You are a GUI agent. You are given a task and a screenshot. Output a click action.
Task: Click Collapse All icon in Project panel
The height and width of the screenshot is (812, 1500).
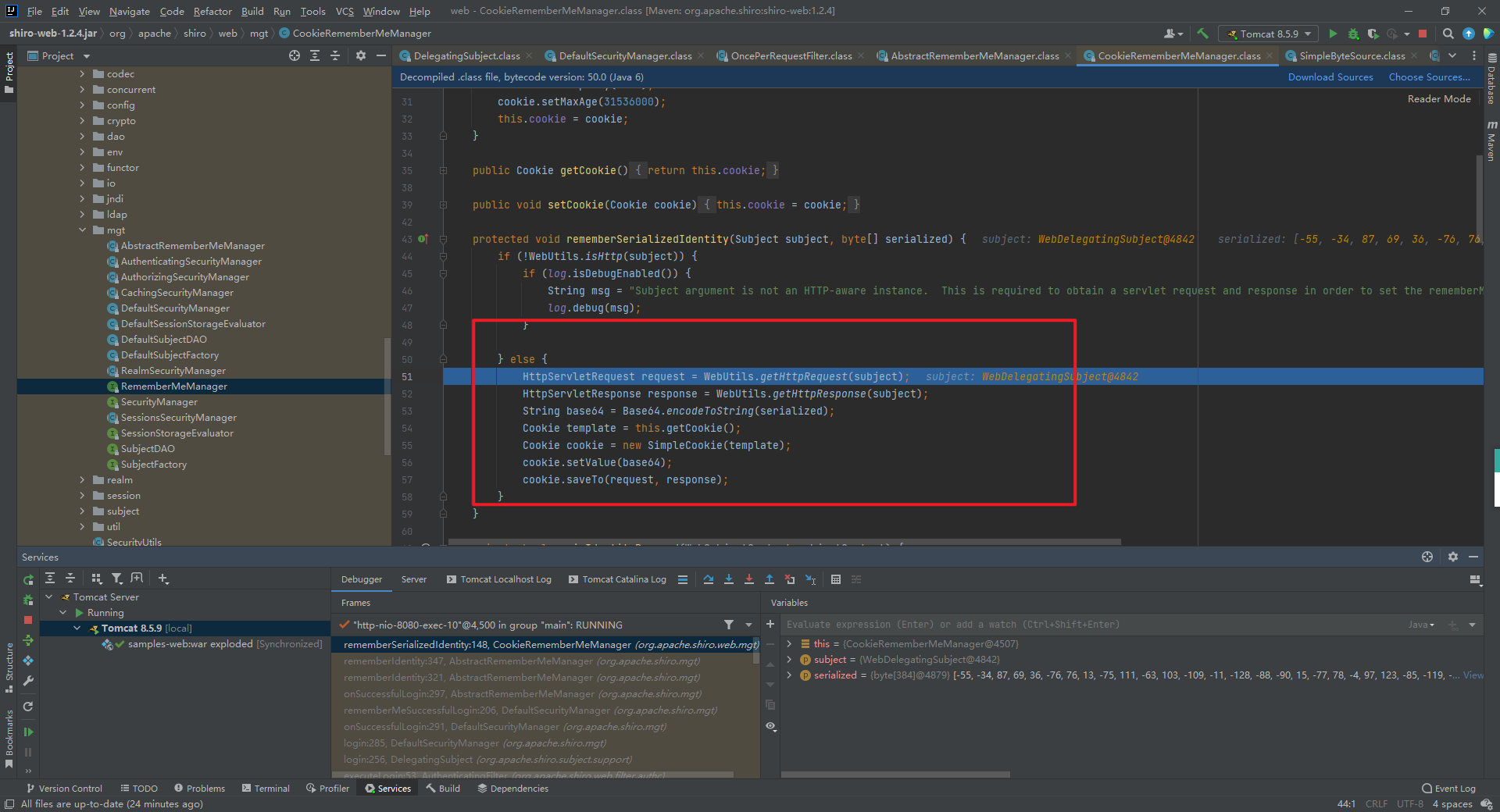click(335, 55)
